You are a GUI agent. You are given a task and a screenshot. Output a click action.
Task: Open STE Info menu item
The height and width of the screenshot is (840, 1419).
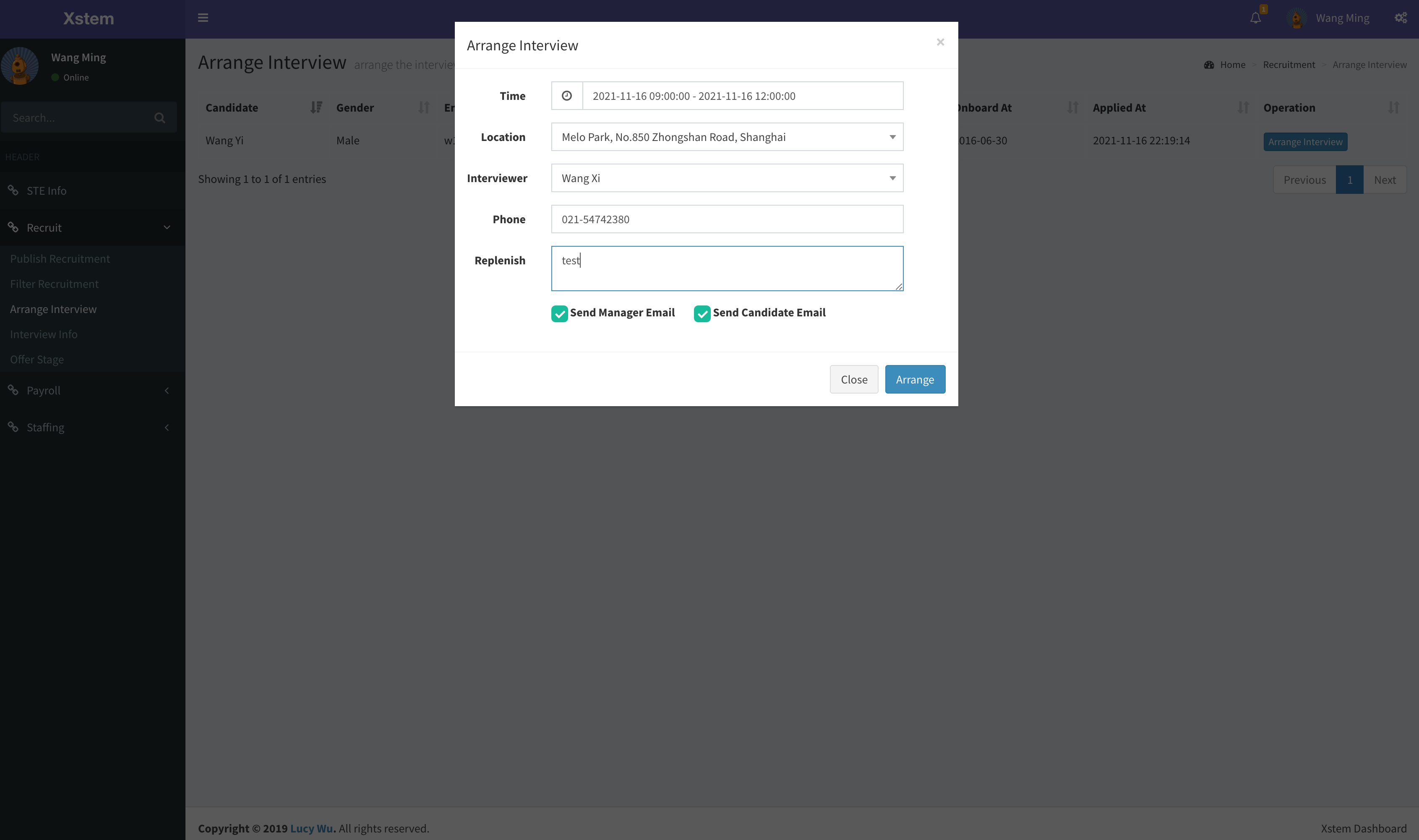tap(92, 191)
